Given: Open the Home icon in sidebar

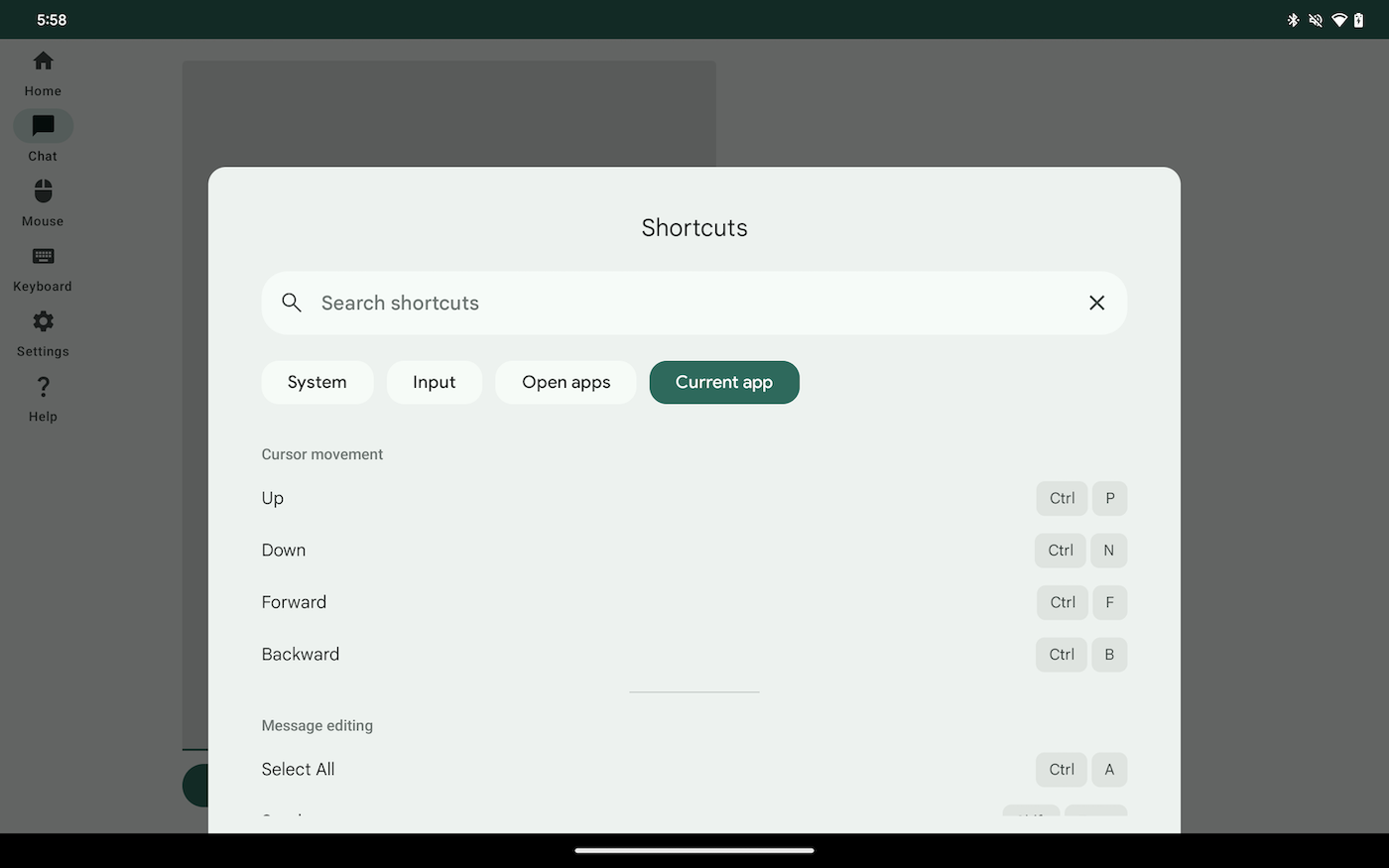Looking at the screenshot, I should [43, 62].
